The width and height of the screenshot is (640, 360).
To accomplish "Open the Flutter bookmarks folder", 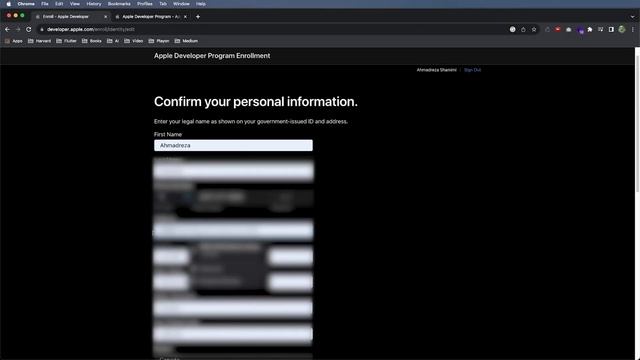I will (x=66, y=41).
